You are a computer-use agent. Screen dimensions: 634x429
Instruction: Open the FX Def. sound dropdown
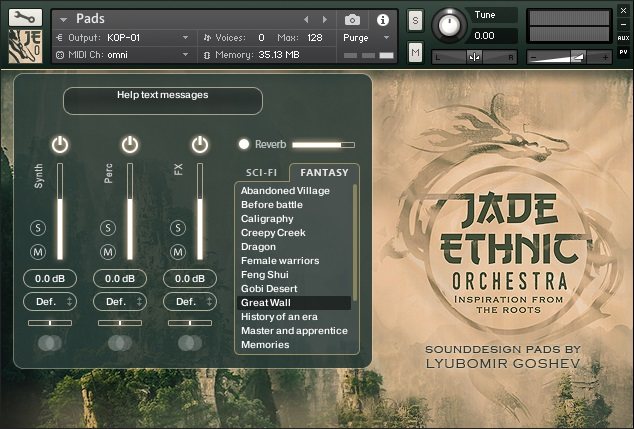coord(190,302)
